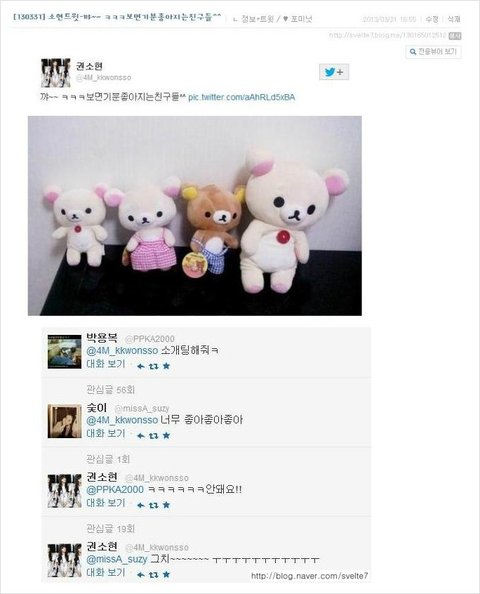
Task: Favorite 숮이's tweet with star icon
Action: coord(166,436)
